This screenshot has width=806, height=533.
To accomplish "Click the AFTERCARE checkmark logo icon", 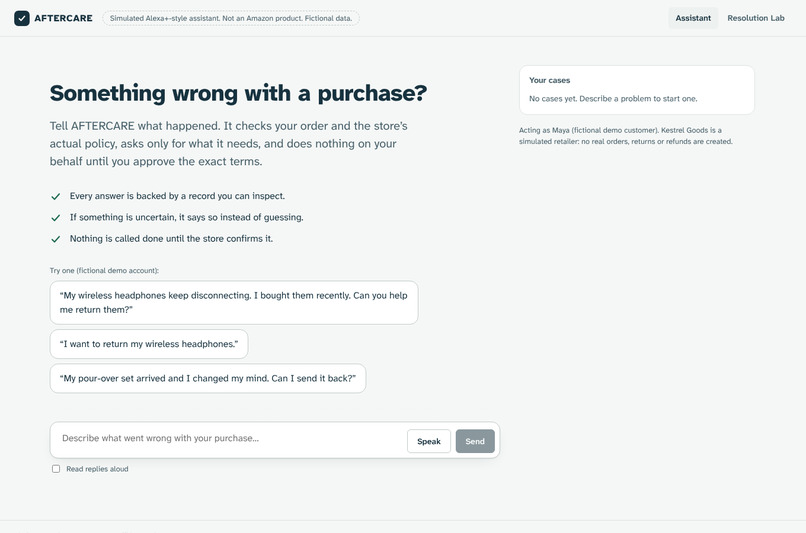I will (x=22, y=18).
